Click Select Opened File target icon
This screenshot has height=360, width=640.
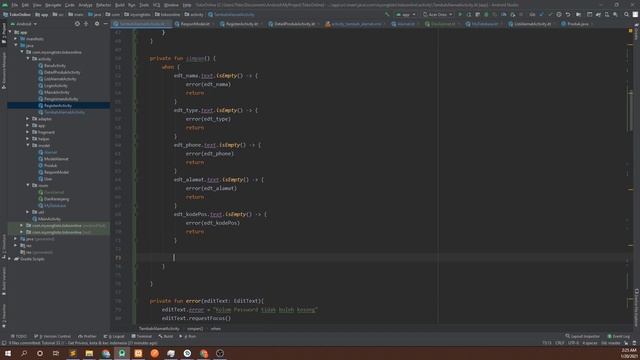[77, 24]
